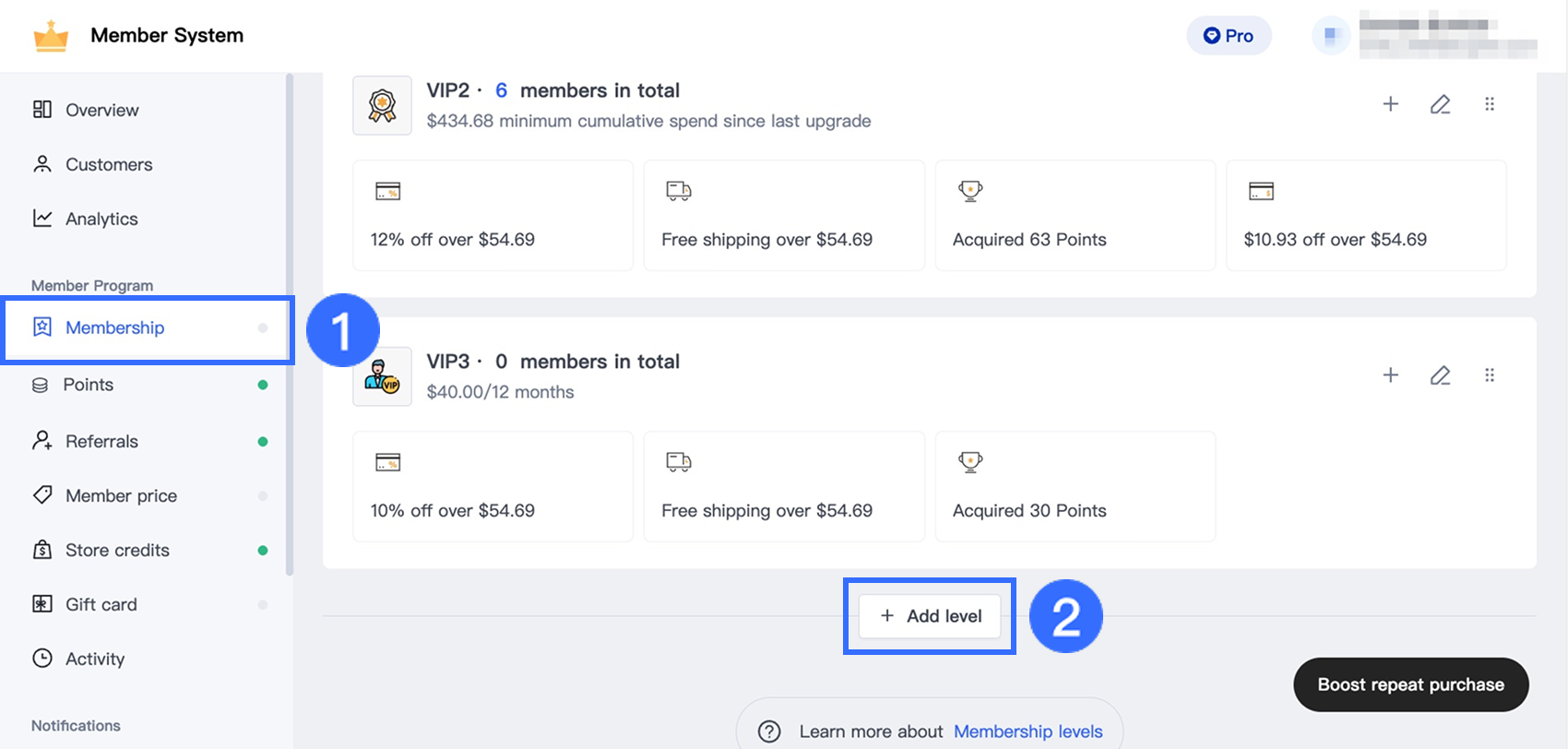Click the plus icon on VIP2 level
Viewport: 1568px width, 749px height.
coord(1391,104)
